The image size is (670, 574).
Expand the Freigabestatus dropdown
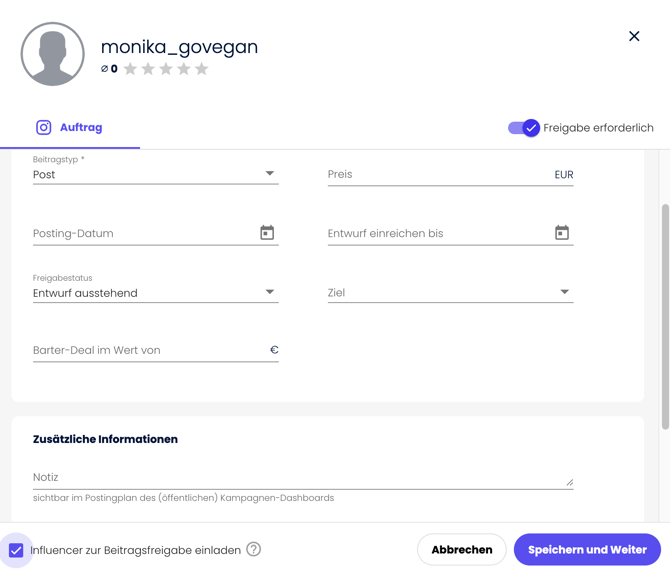(156, 293)
